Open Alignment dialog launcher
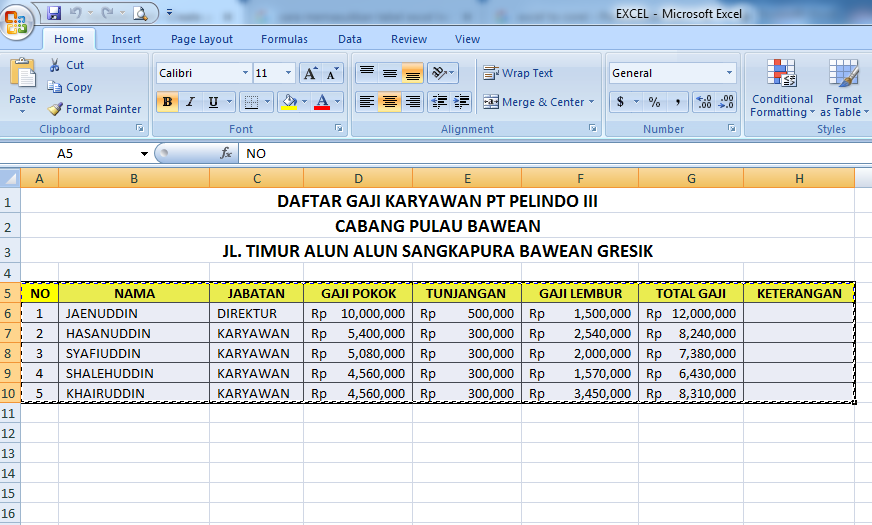This screenshot has height=525, width=872. click(x=593, y=128)
